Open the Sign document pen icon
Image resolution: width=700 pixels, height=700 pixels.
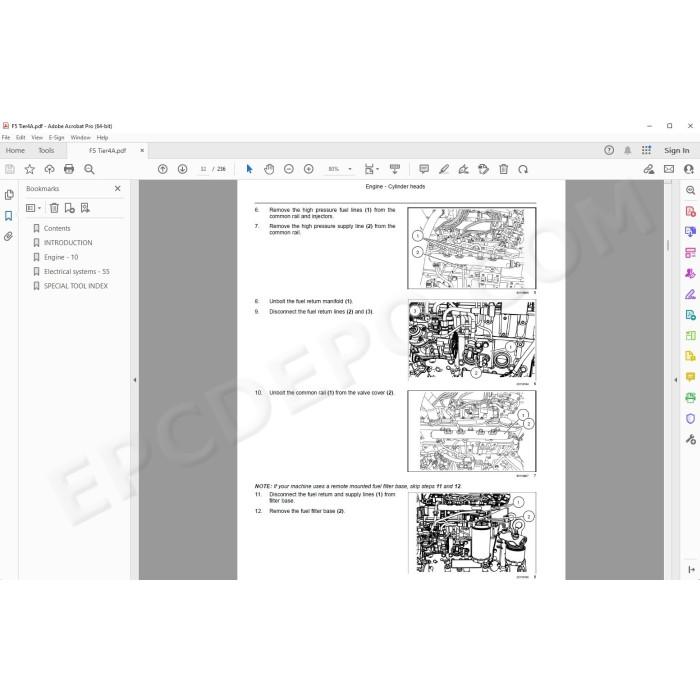point(463,169)
